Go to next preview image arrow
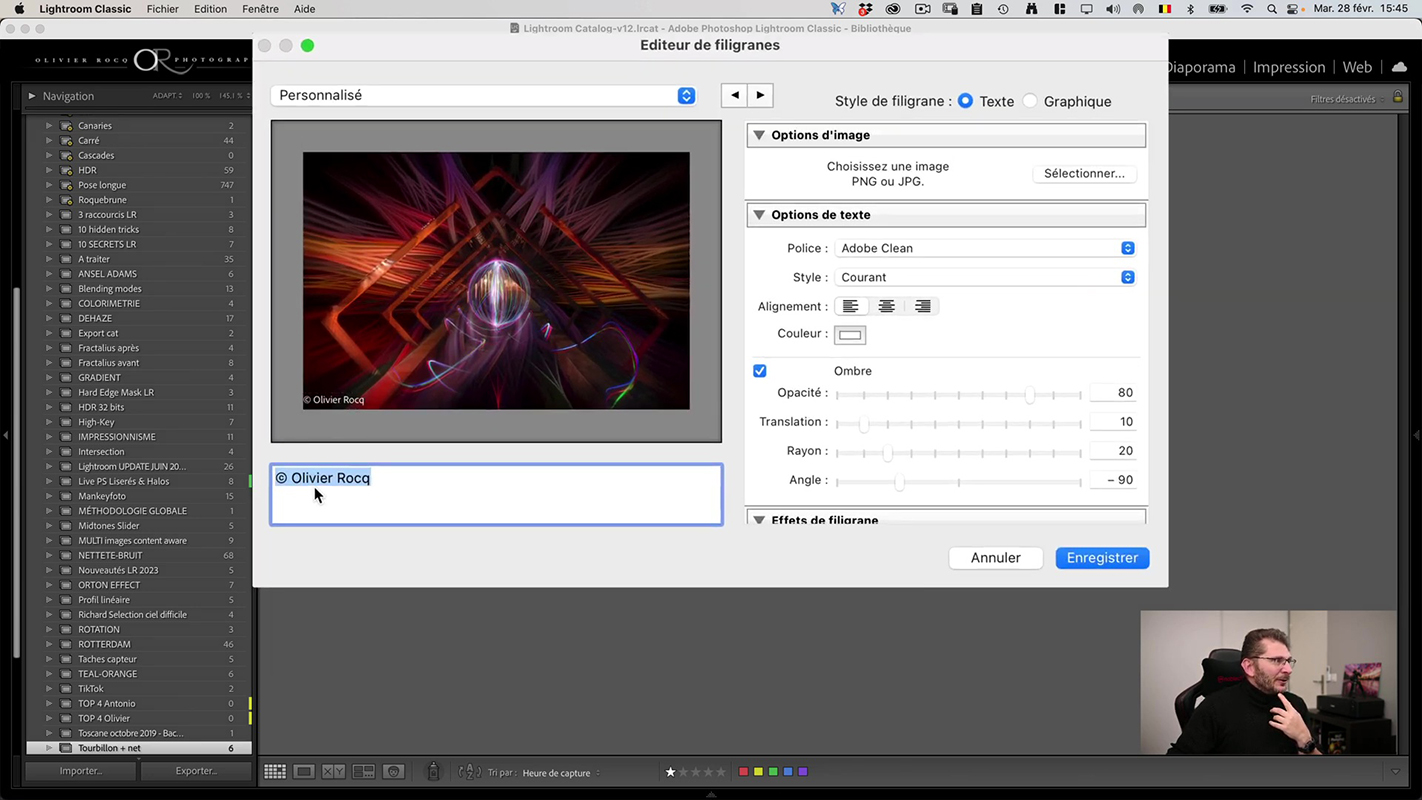Viewport: 1422px width, 800px height. tap(760, 95)
